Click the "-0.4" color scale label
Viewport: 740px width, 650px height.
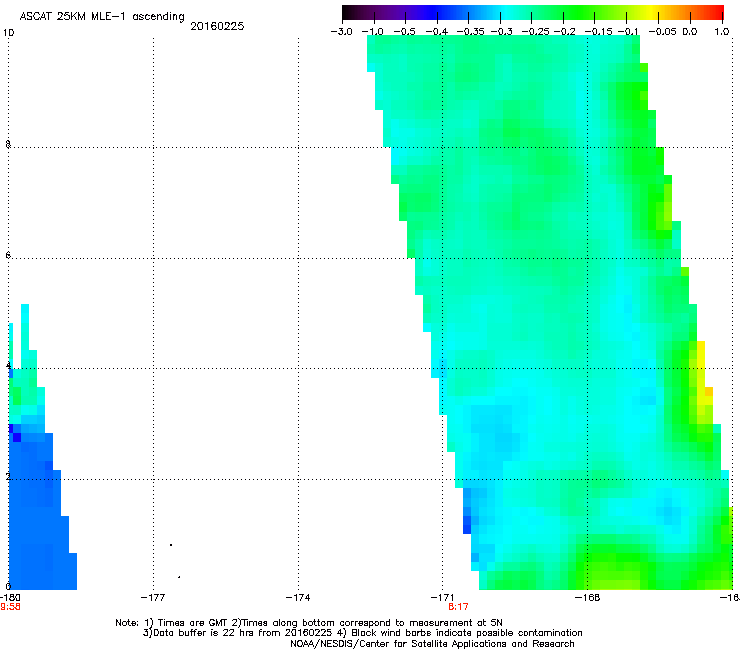(x=437, y=32)
